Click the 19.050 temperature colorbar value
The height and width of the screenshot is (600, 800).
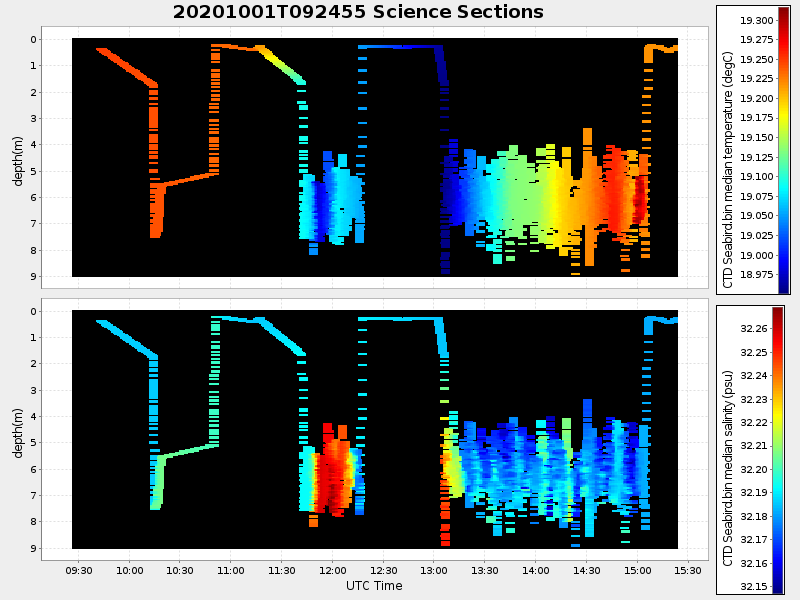pyautogui.click(x=757, y=216)
